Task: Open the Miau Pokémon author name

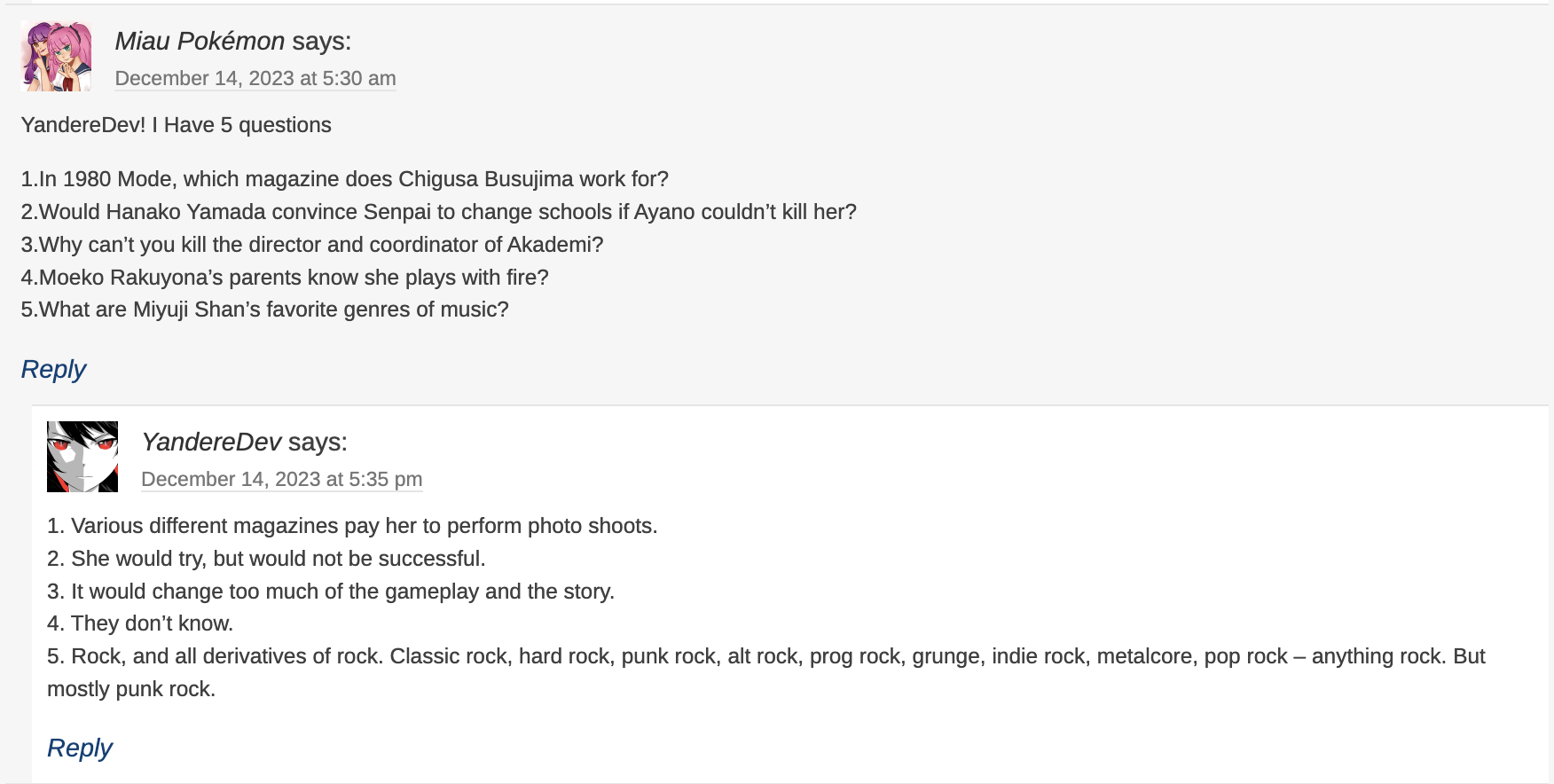Action: point(200,41)
